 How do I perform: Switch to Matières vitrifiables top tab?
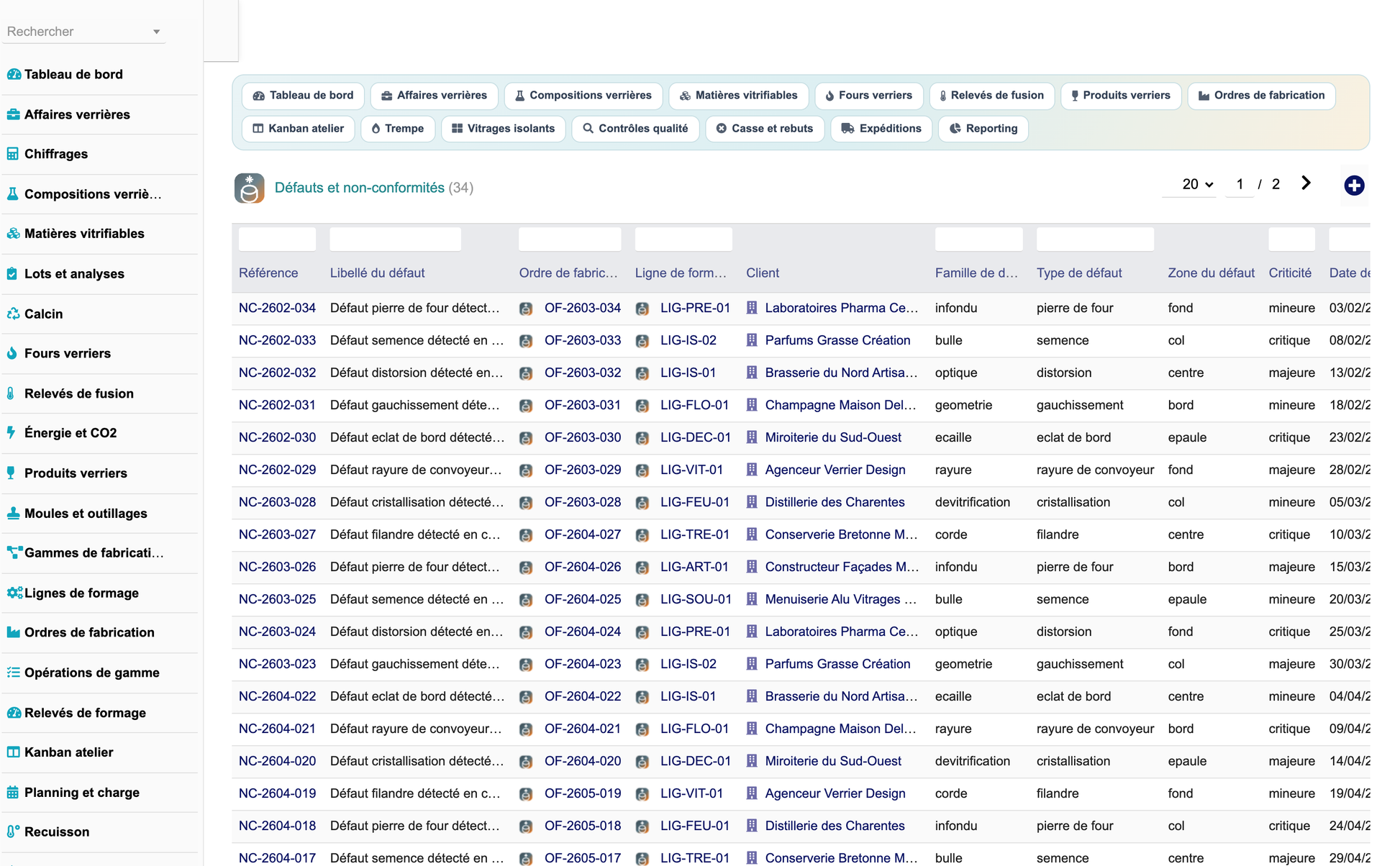[x=739, y=96]
